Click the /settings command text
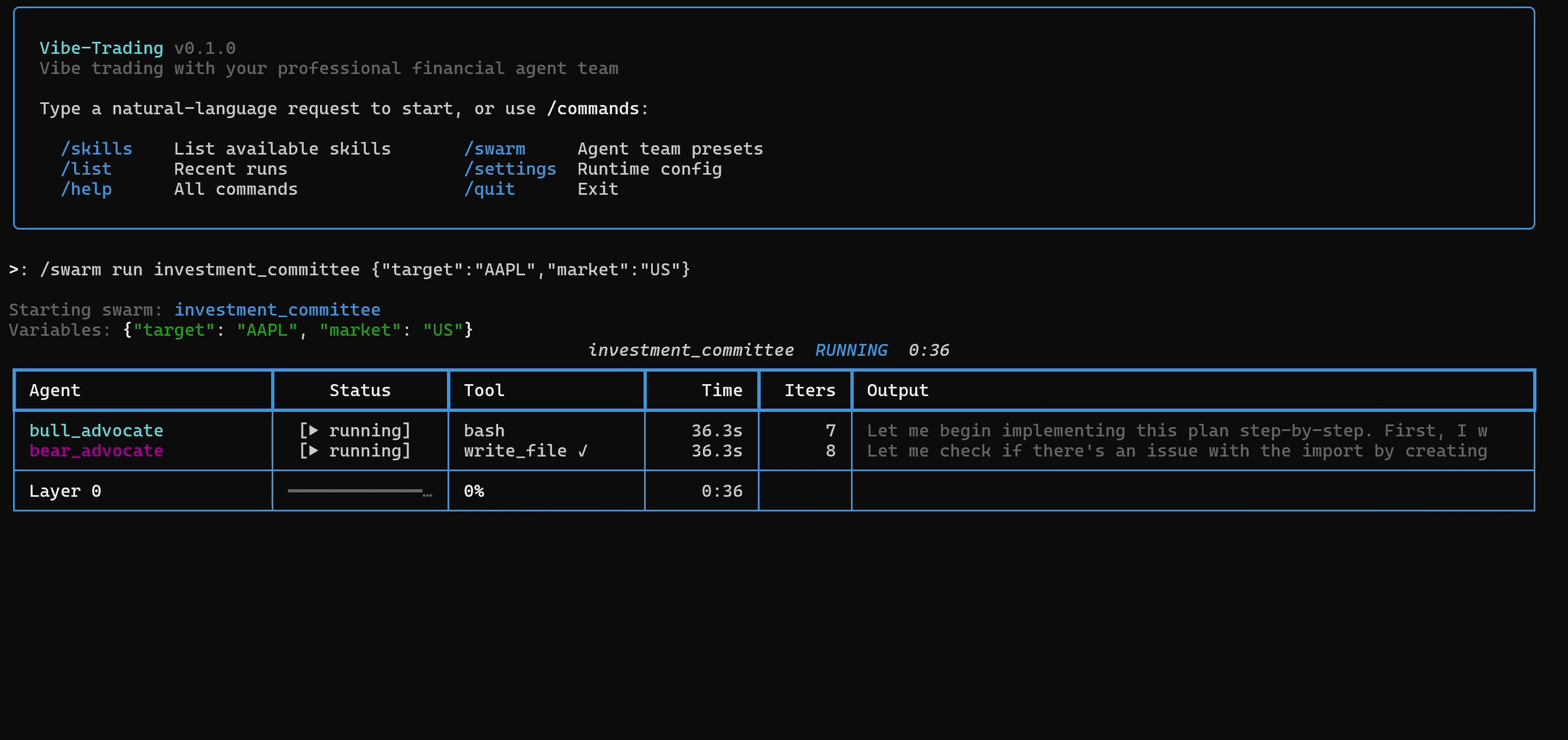Viewport: 1568px width, 740px height. tap(510, 169)
